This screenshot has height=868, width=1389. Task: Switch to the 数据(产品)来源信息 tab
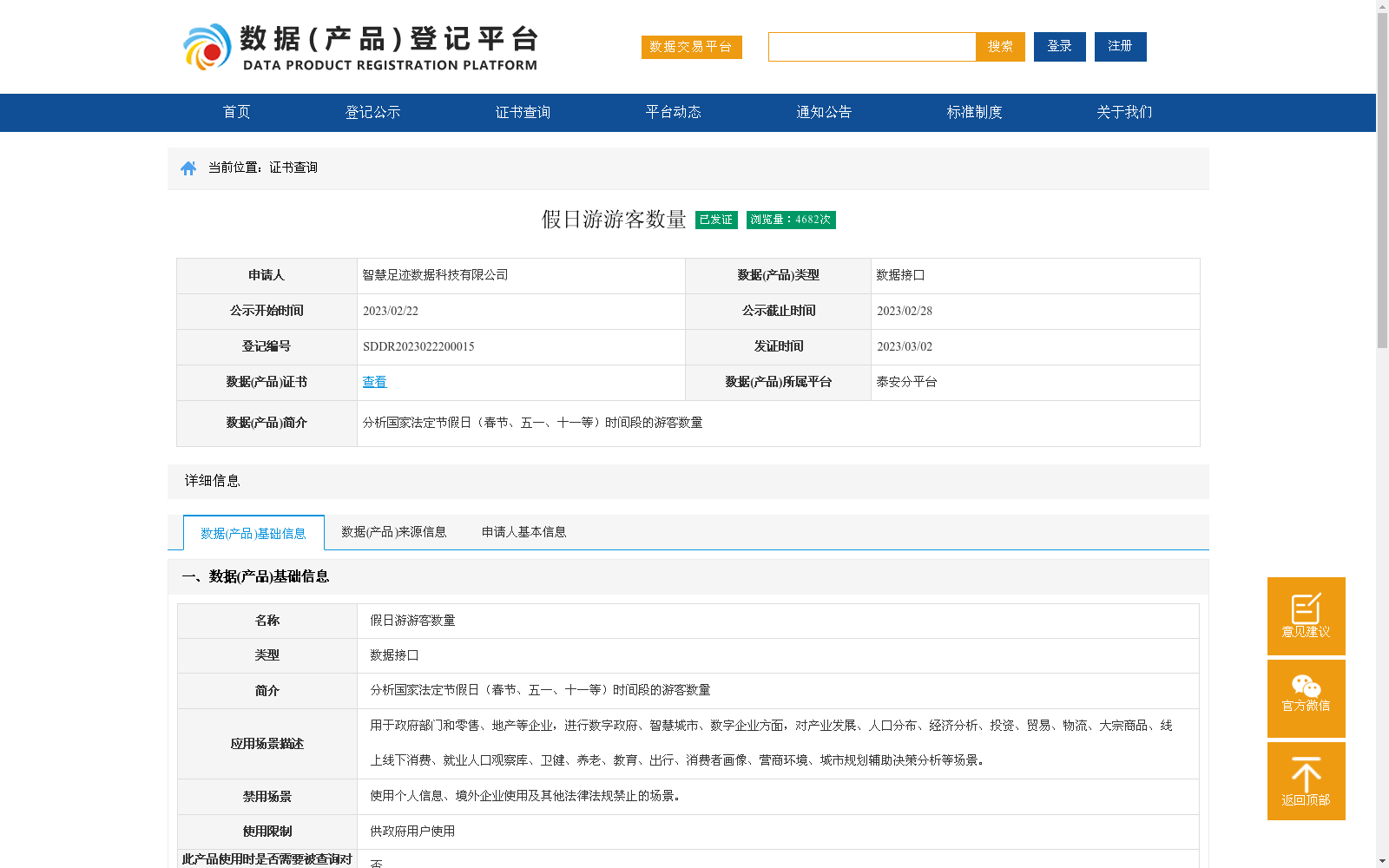(393, 532)
